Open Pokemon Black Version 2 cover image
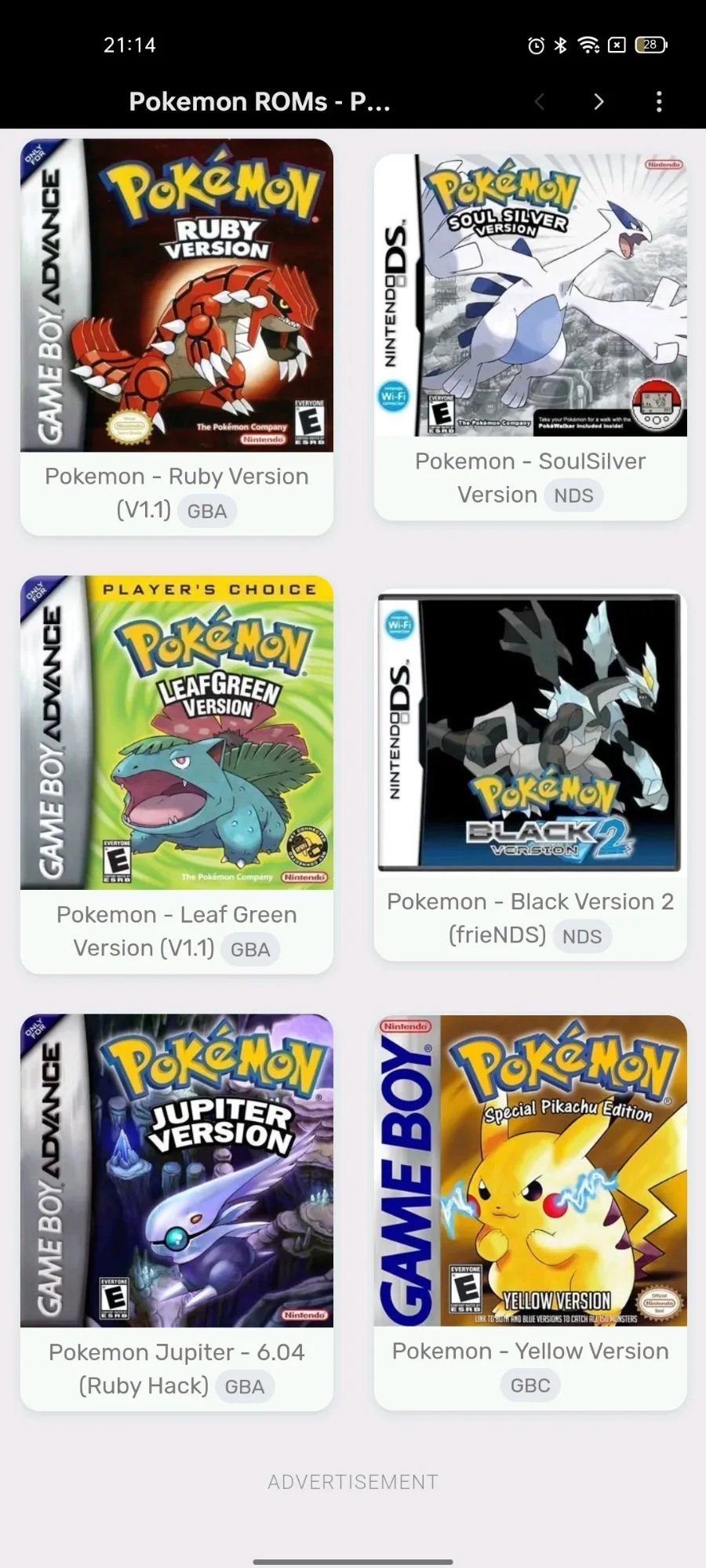This screenshot has height=1568, width=706. [530, 732]
